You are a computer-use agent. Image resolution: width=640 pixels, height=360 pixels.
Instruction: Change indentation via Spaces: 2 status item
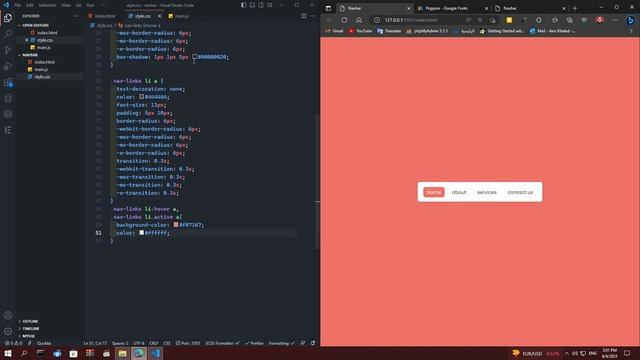point(120,343)
